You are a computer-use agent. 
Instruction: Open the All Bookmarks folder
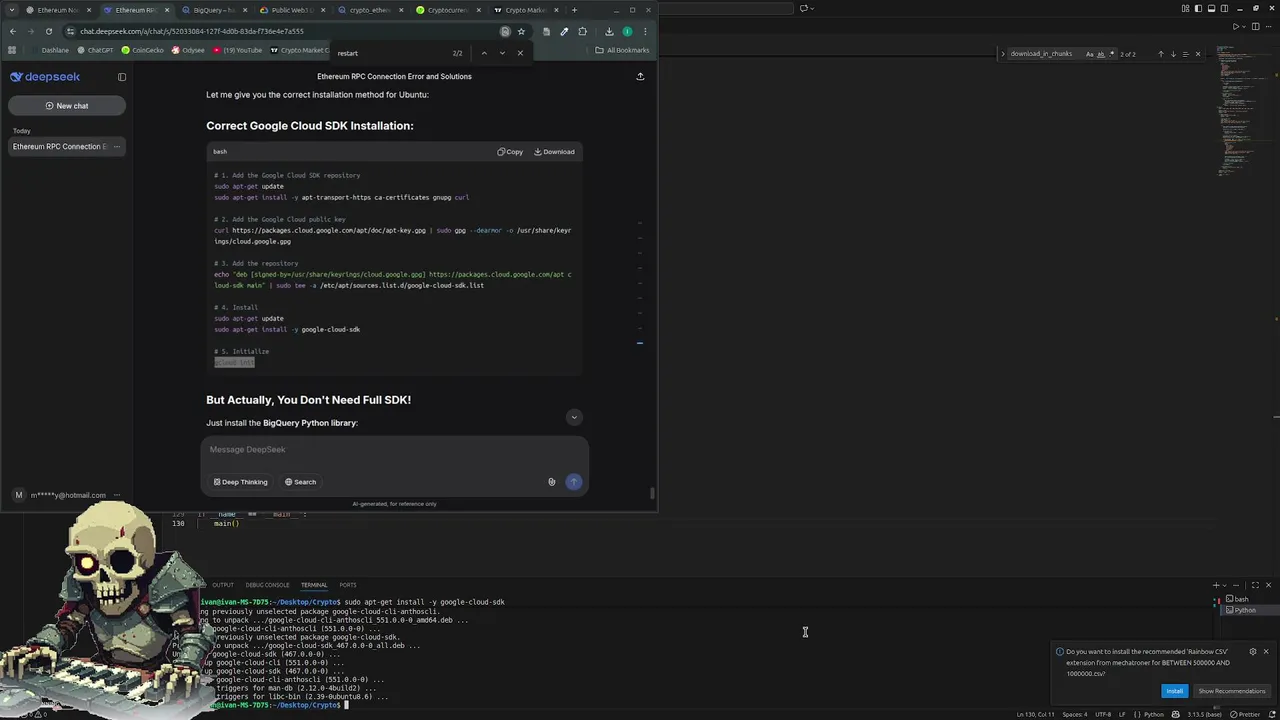[622, 50]
